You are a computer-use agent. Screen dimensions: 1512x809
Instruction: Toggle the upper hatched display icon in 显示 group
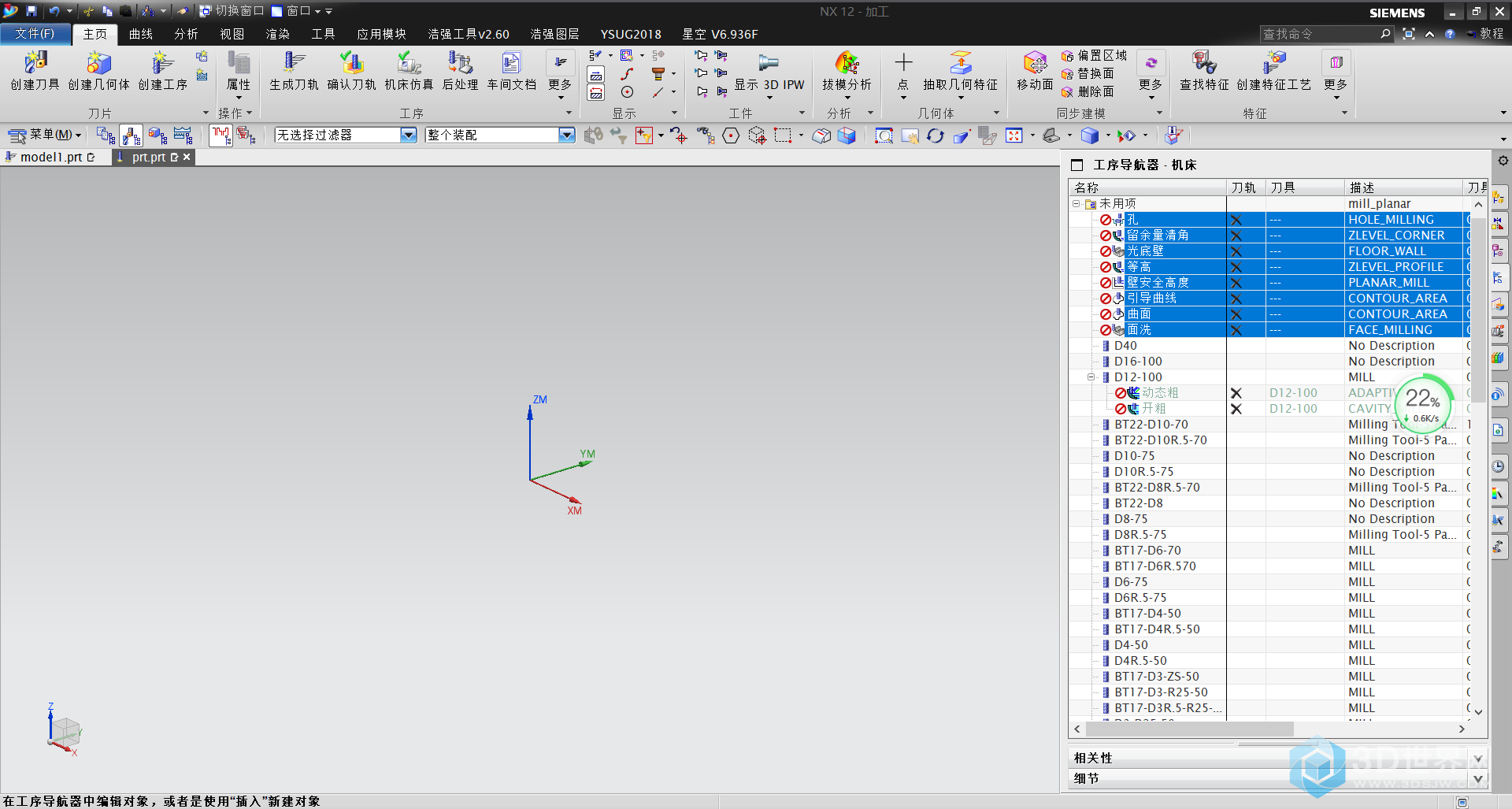pos(596,75)
